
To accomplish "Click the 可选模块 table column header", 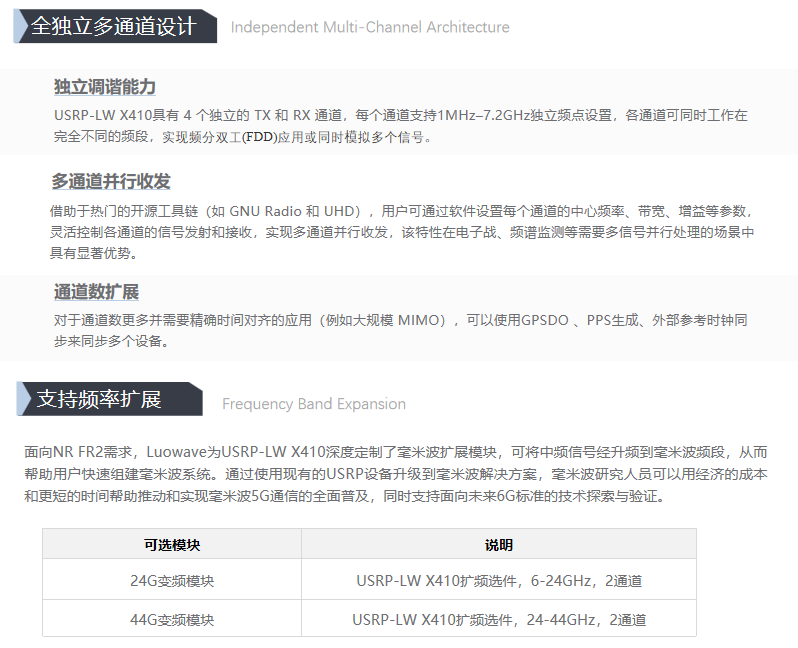I will (x=172, y=545).
